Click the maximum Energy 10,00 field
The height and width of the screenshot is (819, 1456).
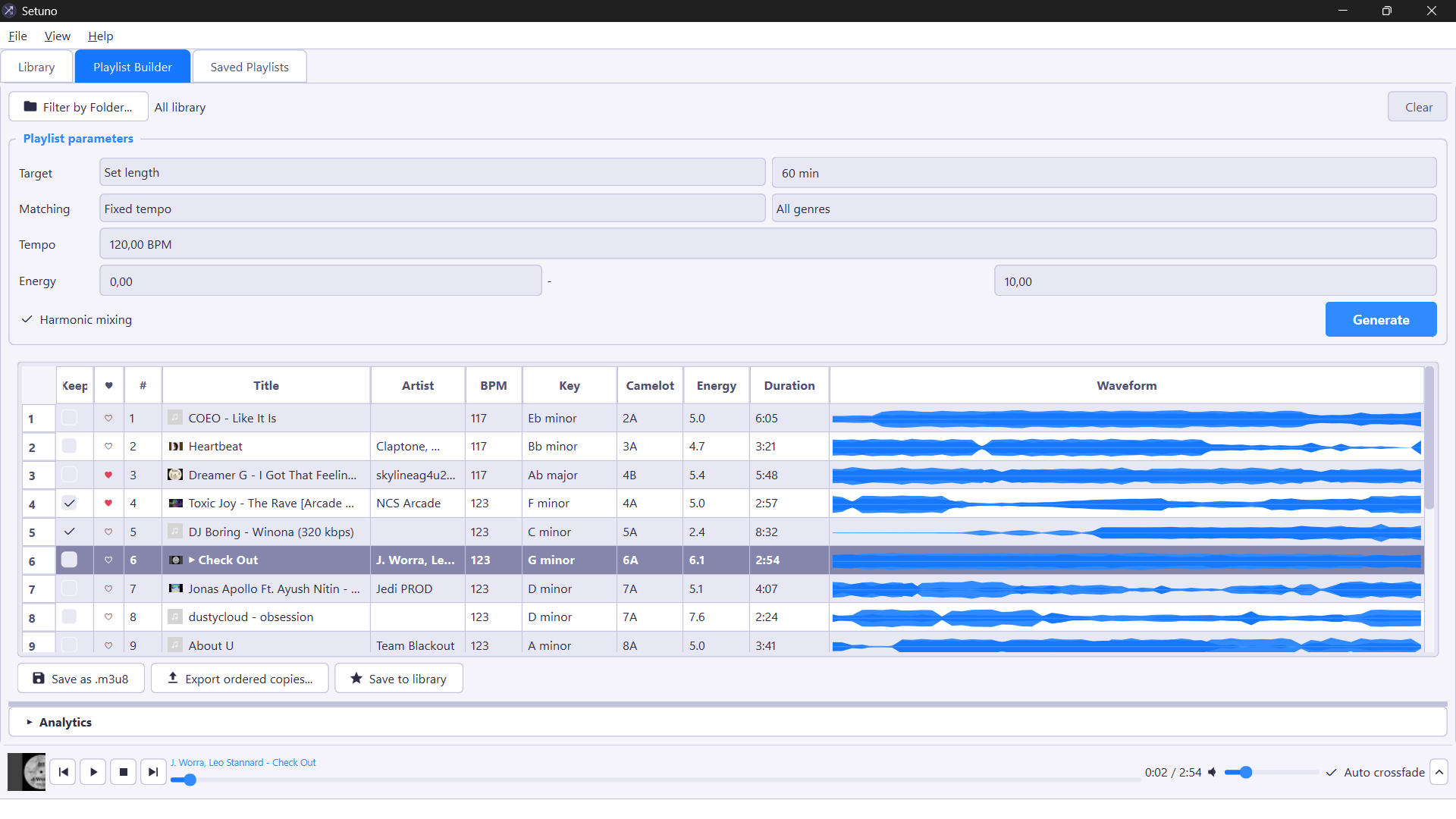pyautogui.click(x=1215, y=281)
